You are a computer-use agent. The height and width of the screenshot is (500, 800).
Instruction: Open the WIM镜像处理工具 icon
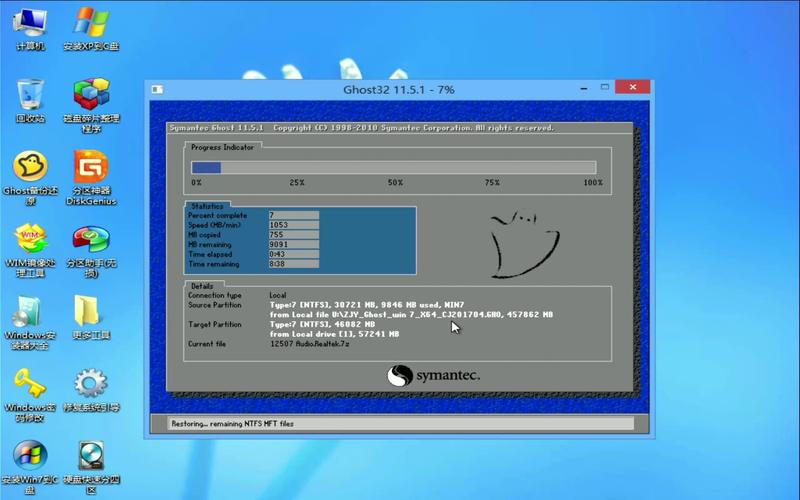[30, 240]
